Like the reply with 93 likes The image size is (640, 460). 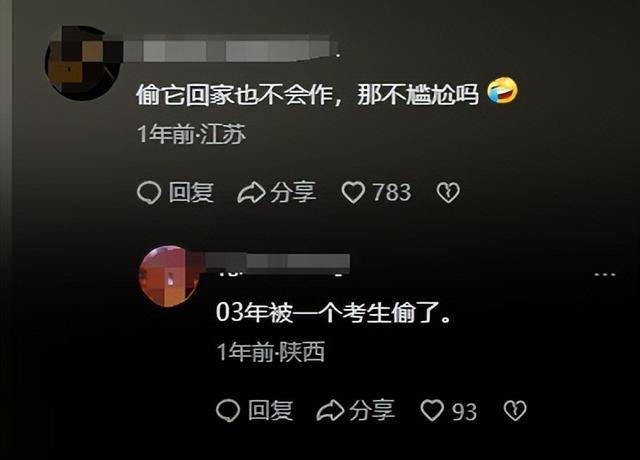(x=432, y=410)
